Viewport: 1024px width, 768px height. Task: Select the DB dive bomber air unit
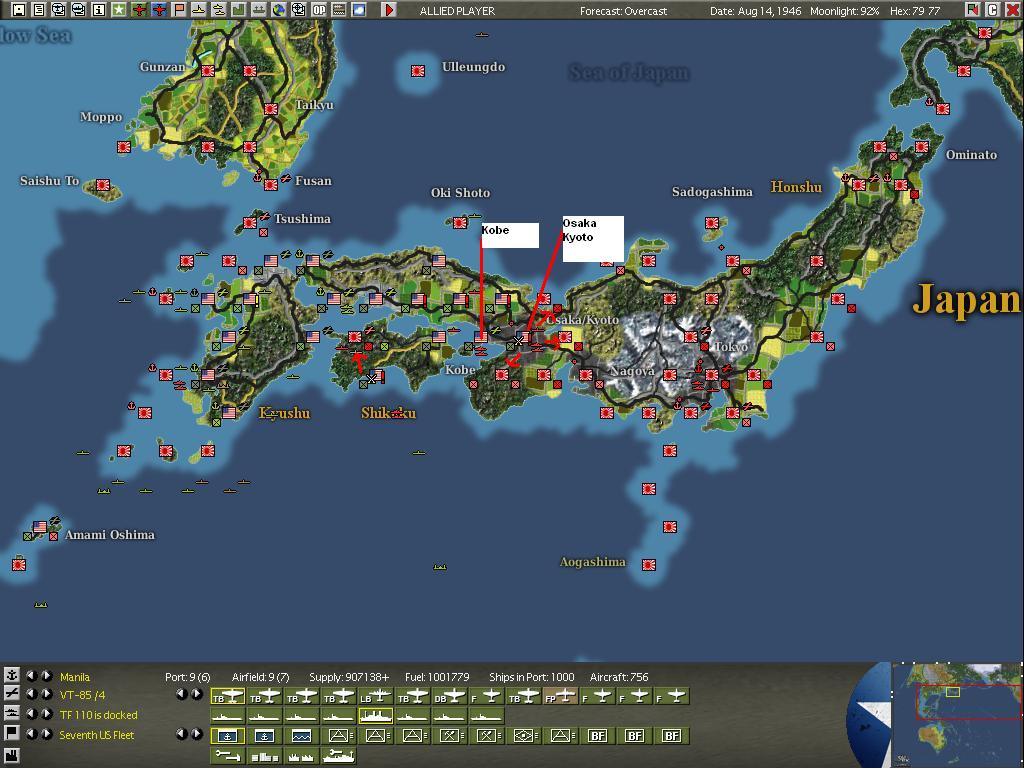coord(450,697)
